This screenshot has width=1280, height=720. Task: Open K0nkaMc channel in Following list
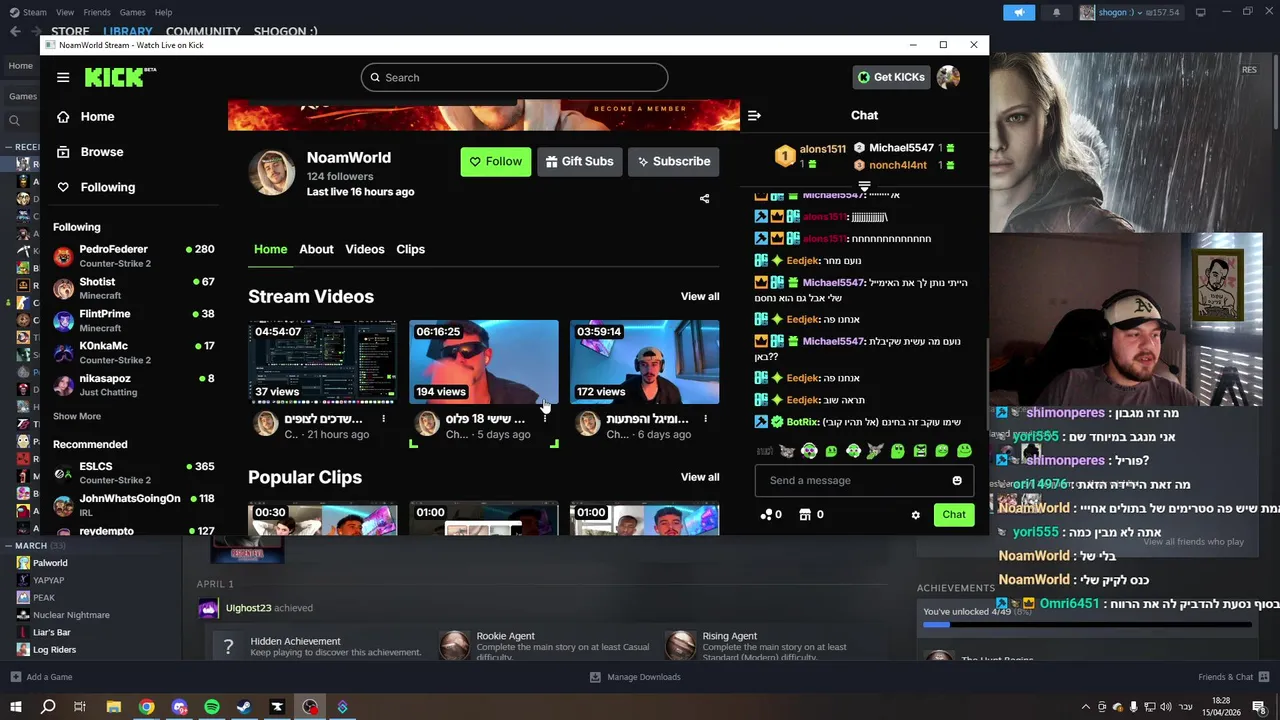134,353
